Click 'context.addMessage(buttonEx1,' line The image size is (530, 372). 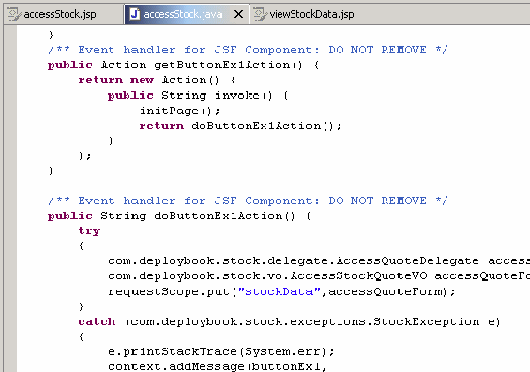tap(217, 366)
